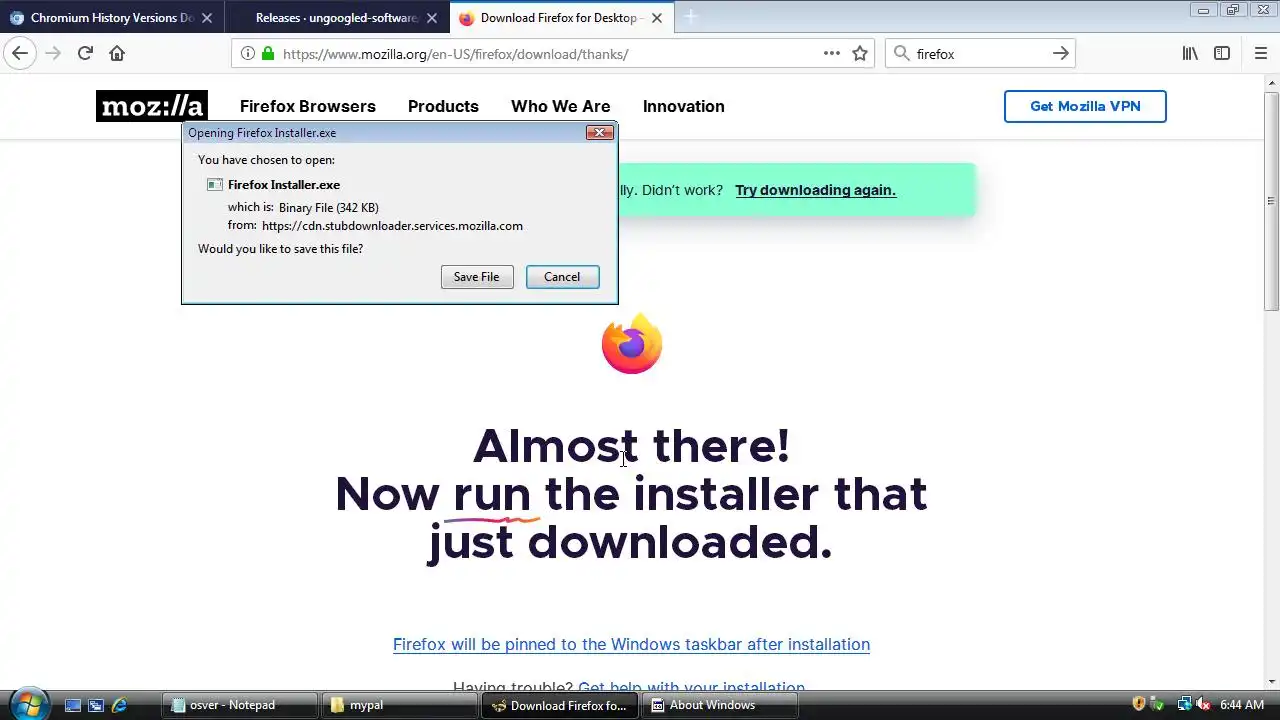
Task: Open mypal taskbar button
Action: 400,705
